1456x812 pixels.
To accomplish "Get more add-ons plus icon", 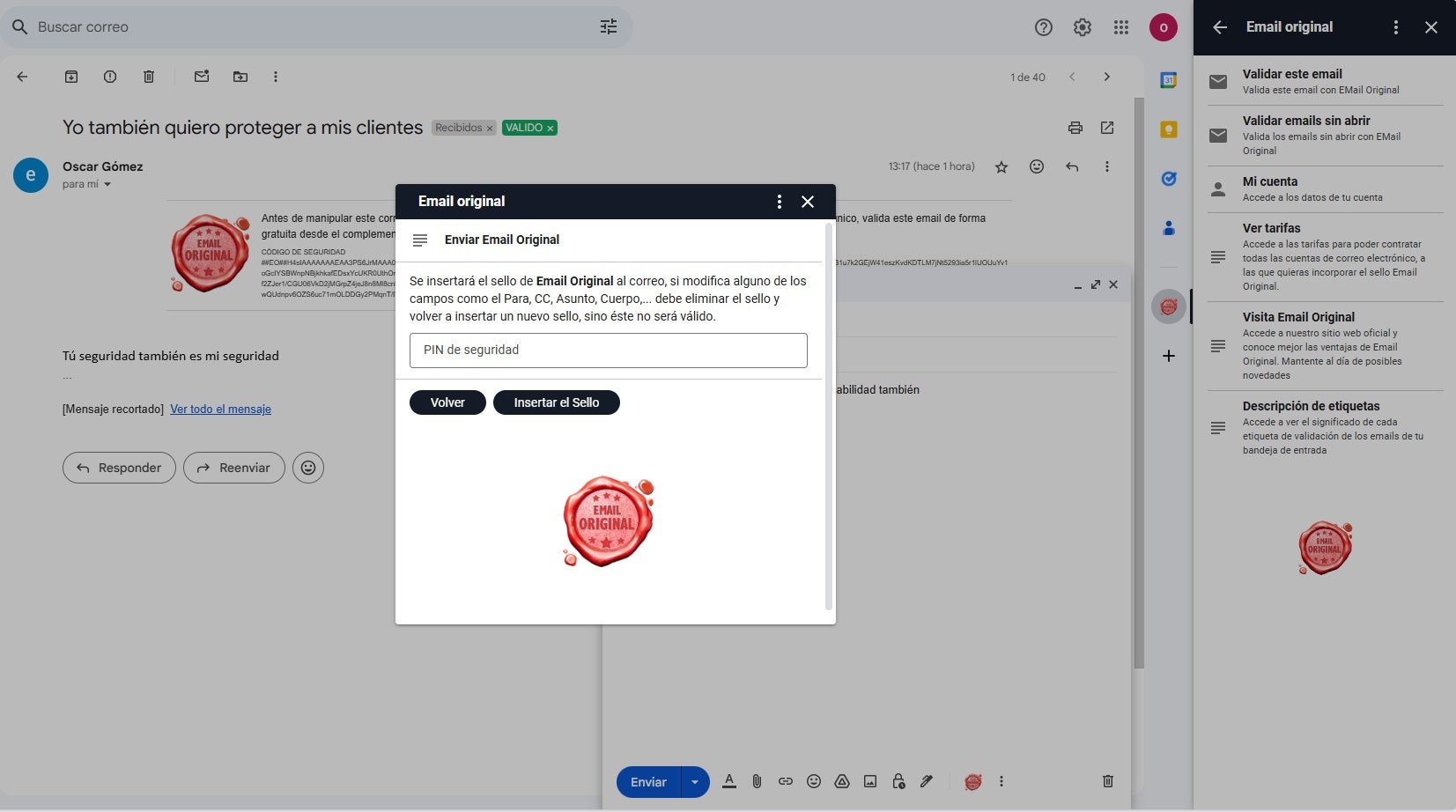I will coord(1169,356).
